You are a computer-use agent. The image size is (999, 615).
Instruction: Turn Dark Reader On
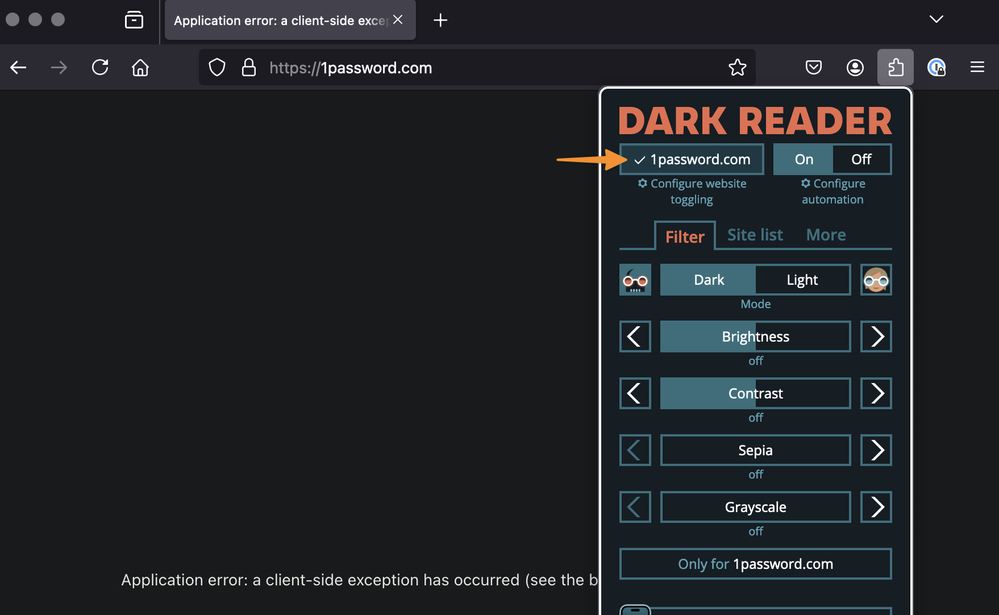803,159
